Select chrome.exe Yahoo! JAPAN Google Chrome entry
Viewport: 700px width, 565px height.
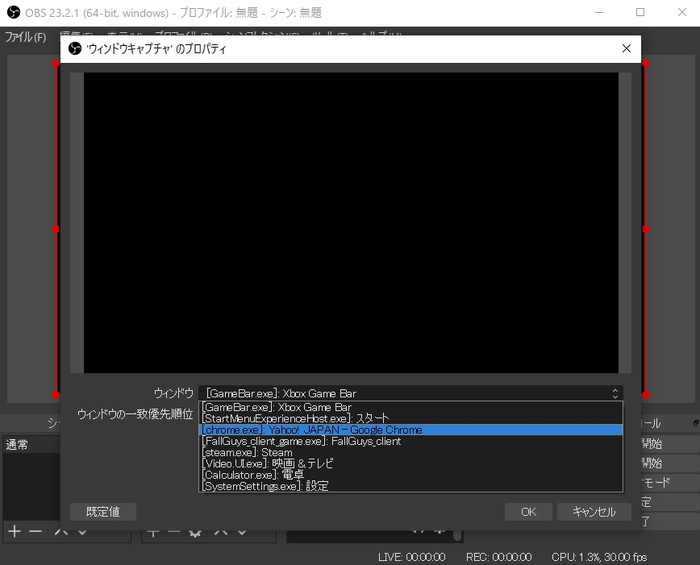[x=410, y=430]
